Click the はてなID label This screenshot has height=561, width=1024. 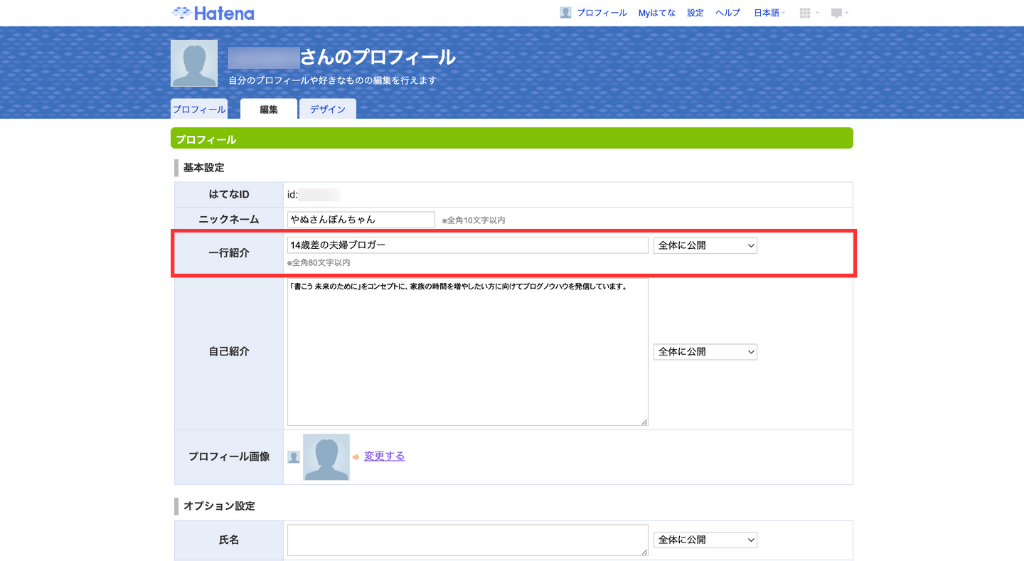(x=229, y=195)
